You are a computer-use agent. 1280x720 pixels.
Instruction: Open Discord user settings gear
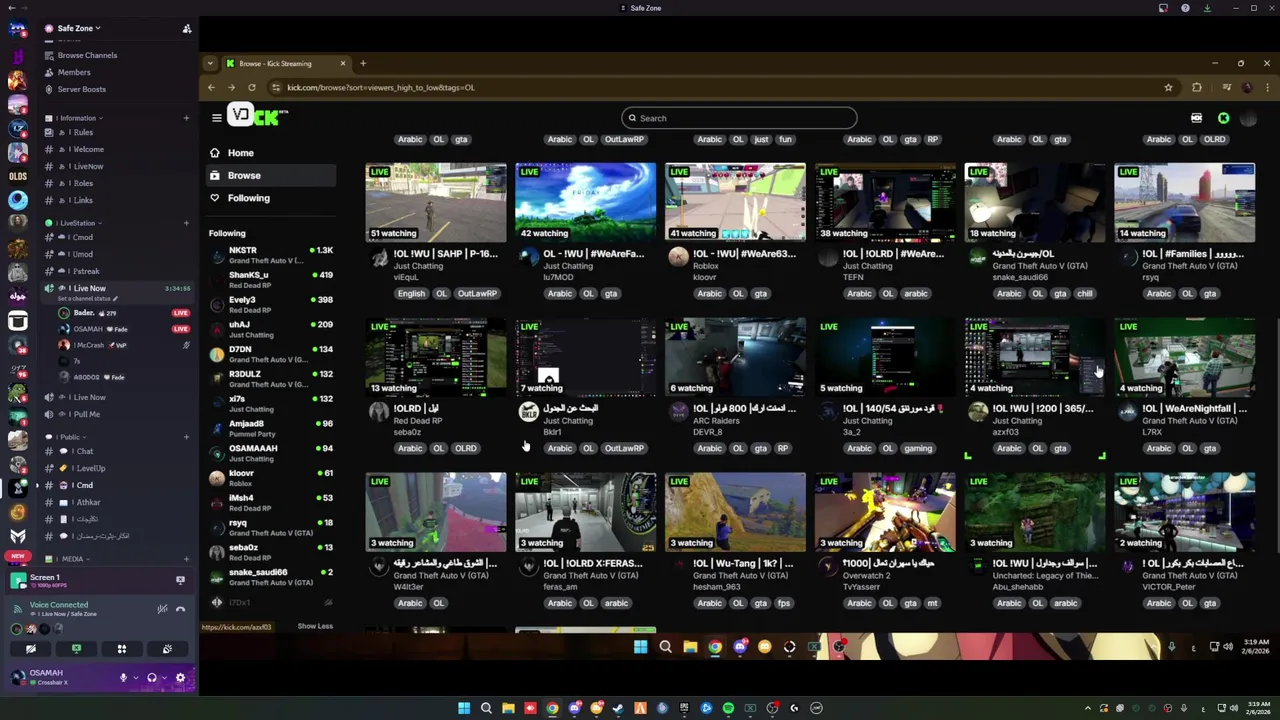click(180, 678)
